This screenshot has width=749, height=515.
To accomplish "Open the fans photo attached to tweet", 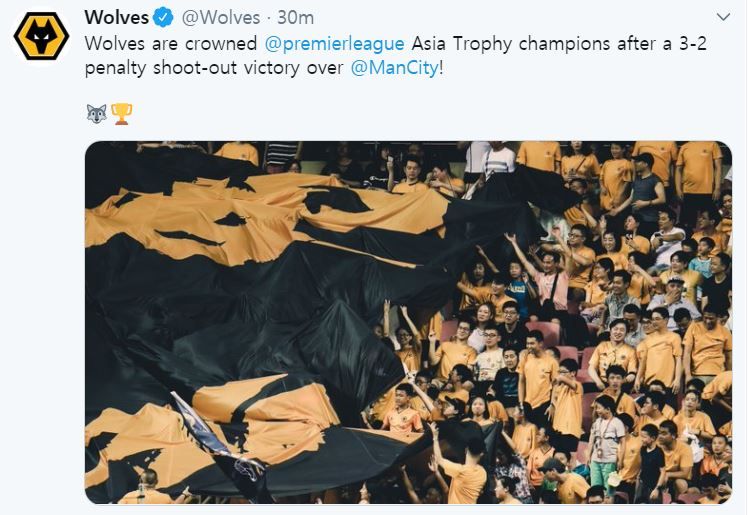I will pos(408,322).
